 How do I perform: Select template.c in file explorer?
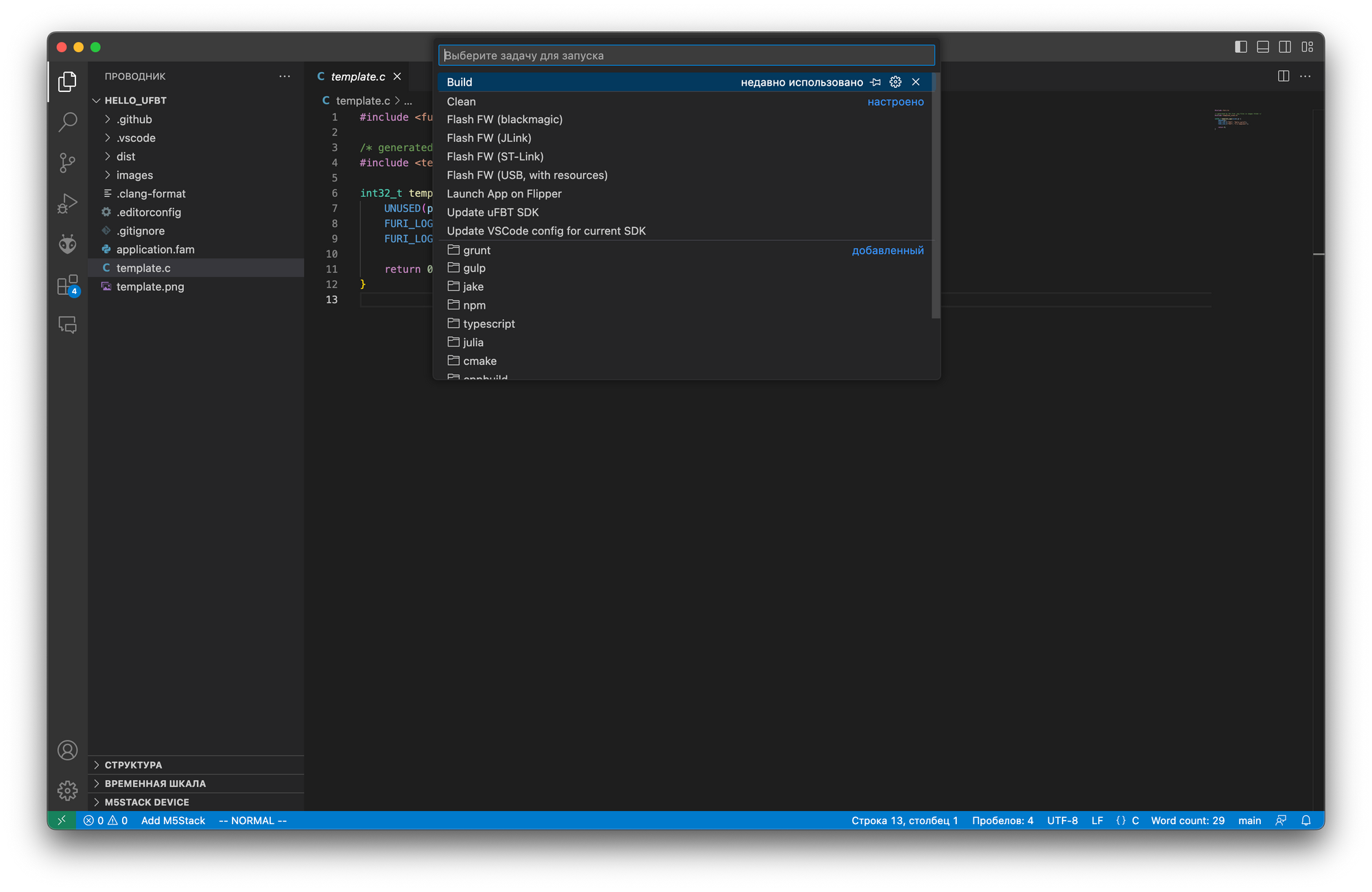coord(196,268)
